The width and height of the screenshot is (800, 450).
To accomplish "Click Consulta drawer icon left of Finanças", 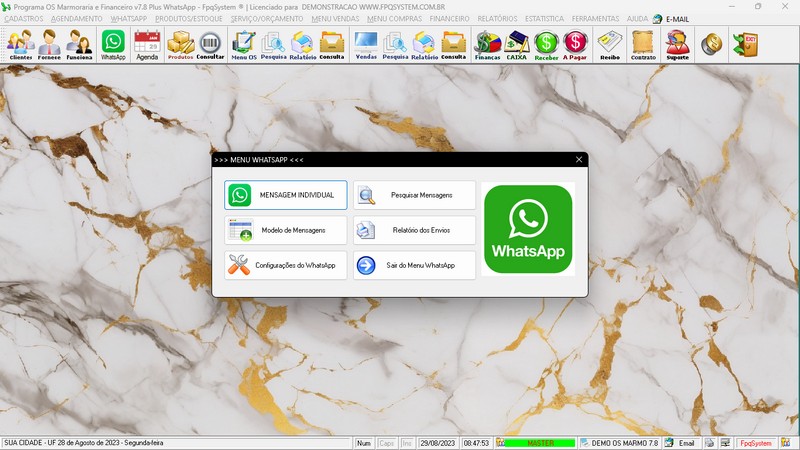I will point(453,44).
